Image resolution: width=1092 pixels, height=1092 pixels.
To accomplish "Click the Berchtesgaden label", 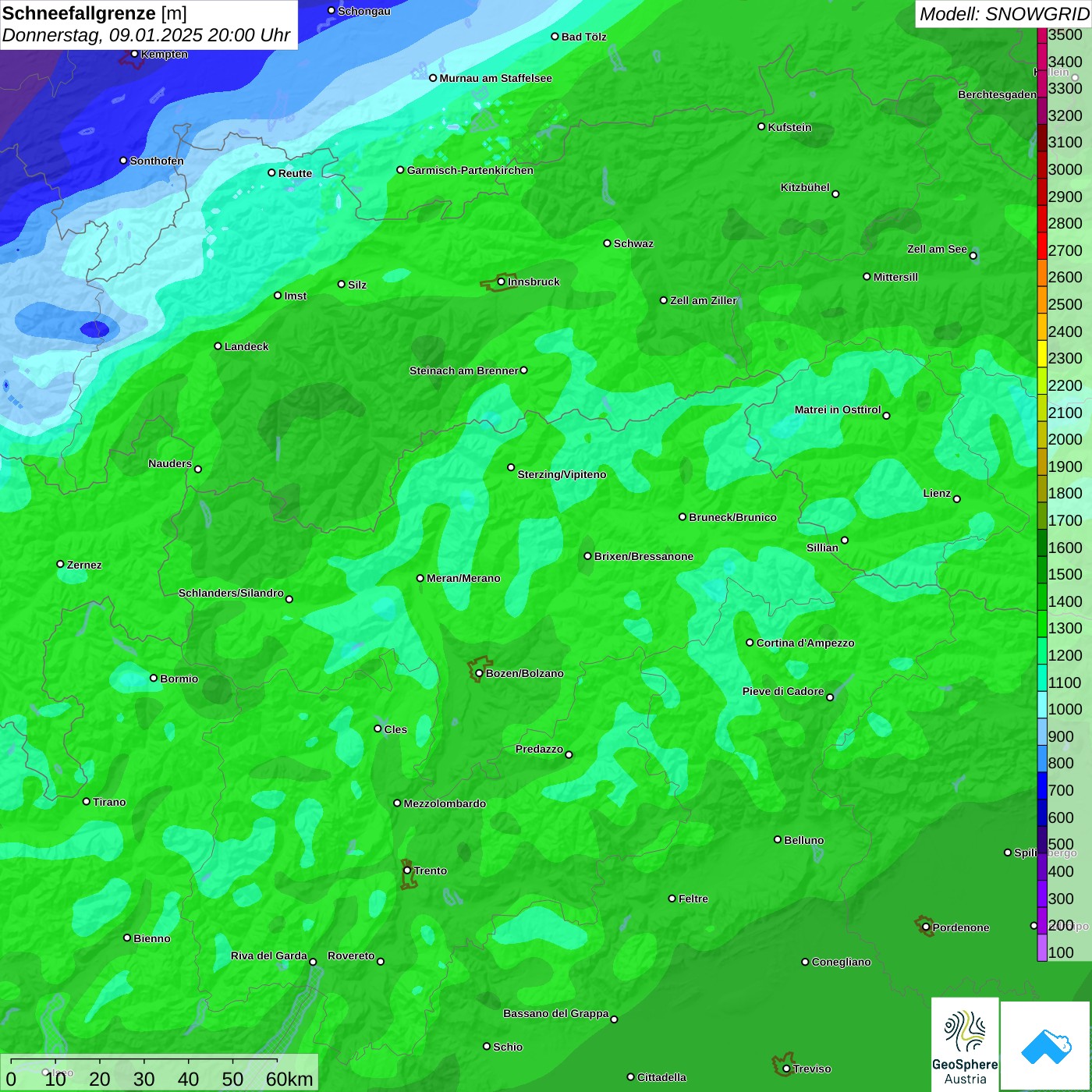I will click(x=997, y=94).
